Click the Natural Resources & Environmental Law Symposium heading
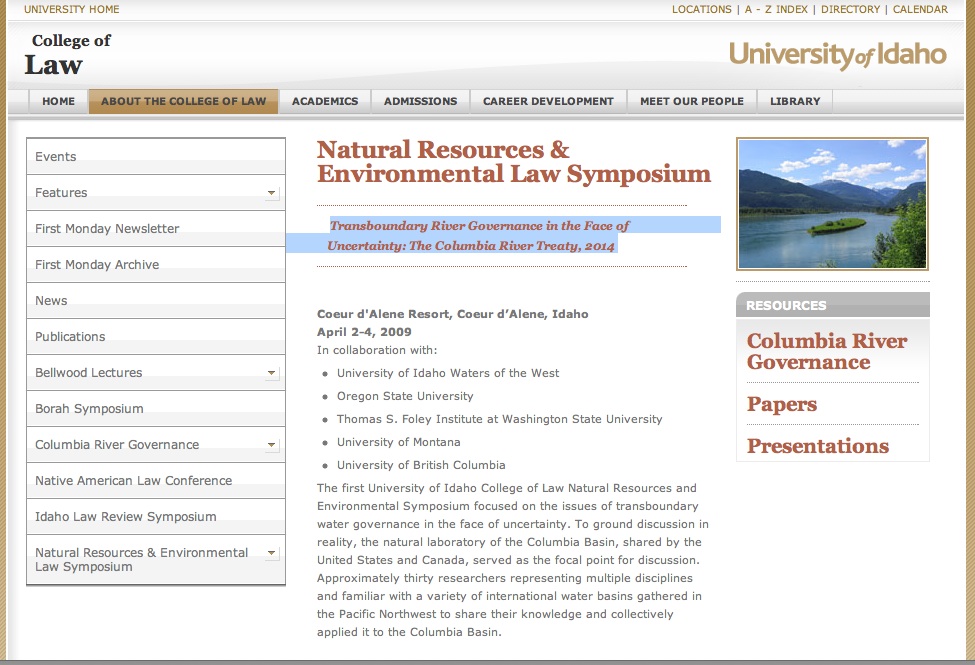This screenshot has height=665, width=975. [514, 162]
